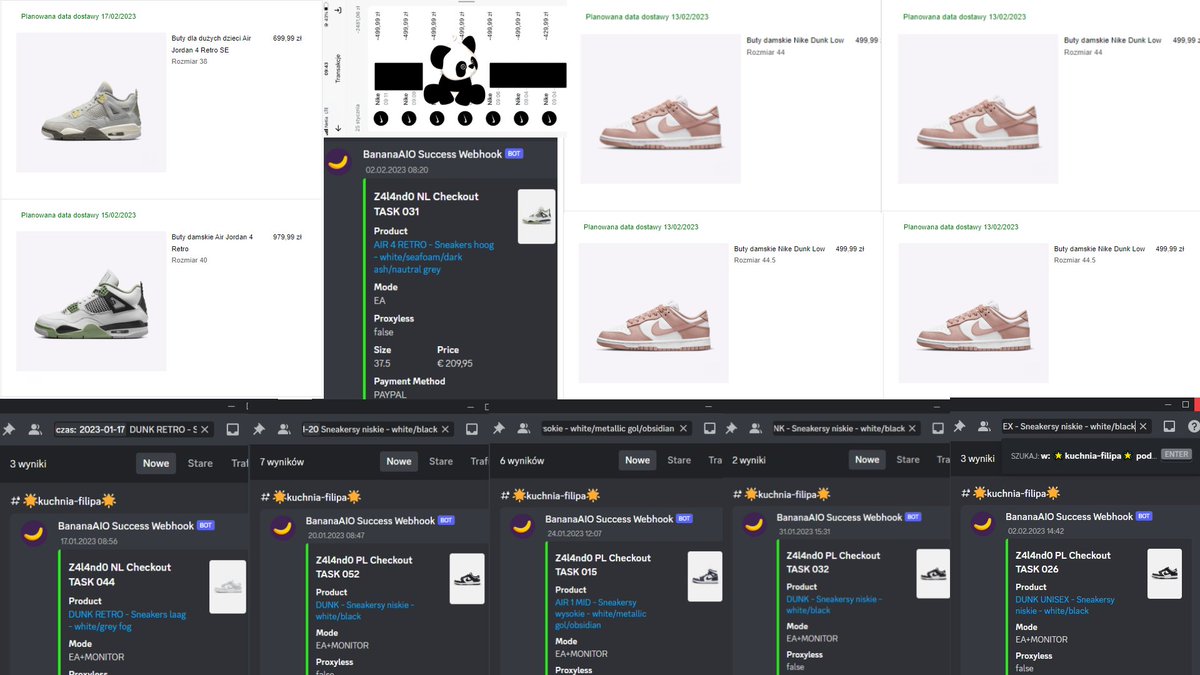Show member list in the DUNK RETRO search panel

tap(35, 428)
